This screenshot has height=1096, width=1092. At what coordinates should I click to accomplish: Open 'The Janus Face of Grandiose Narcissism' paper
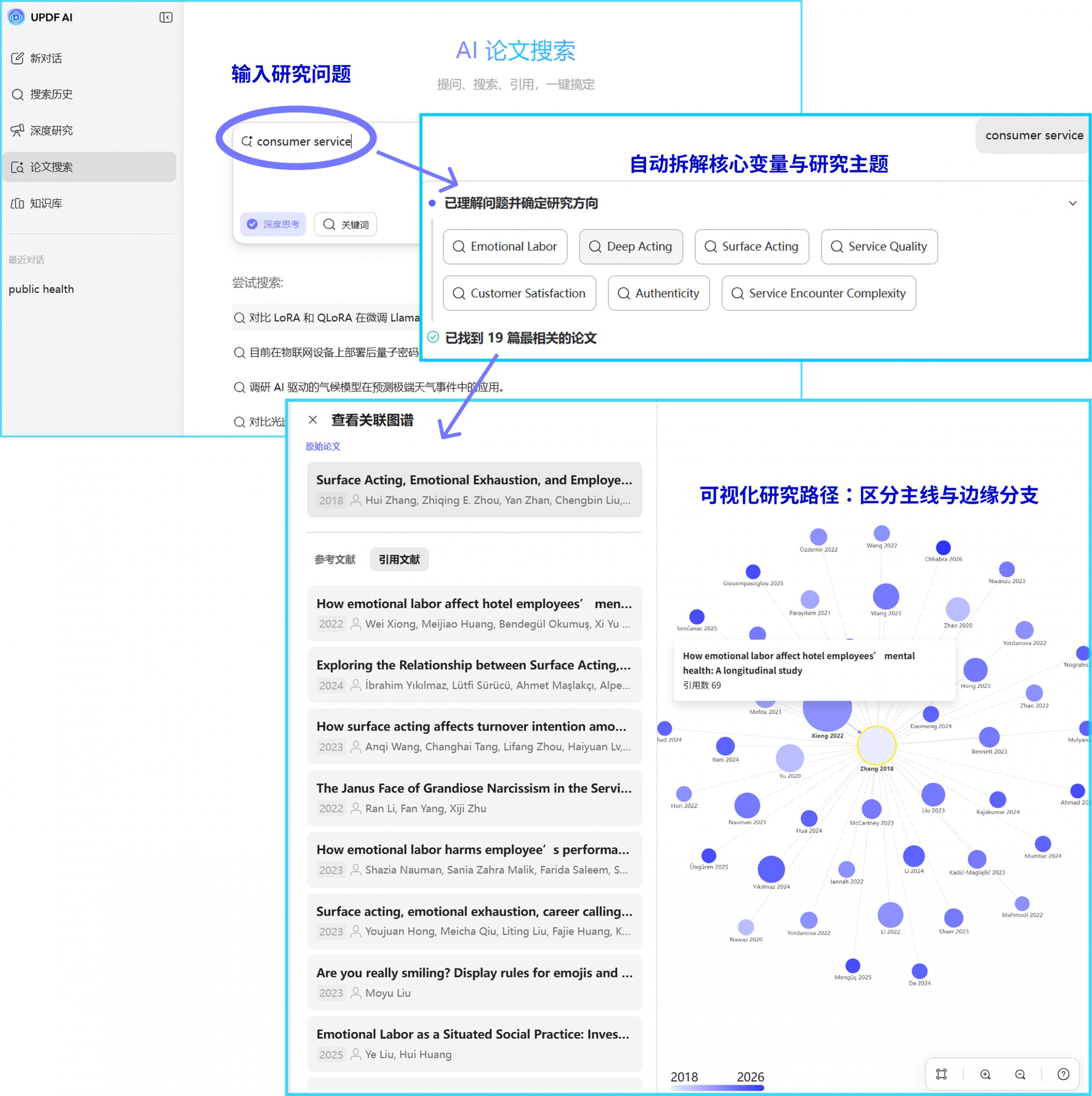474,798
